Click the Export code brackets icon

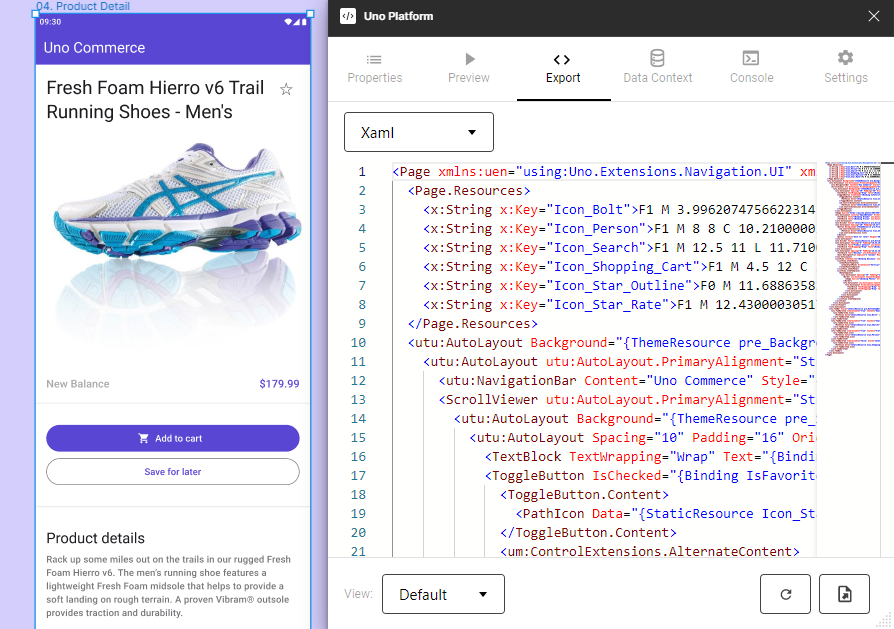pos(562,59)
